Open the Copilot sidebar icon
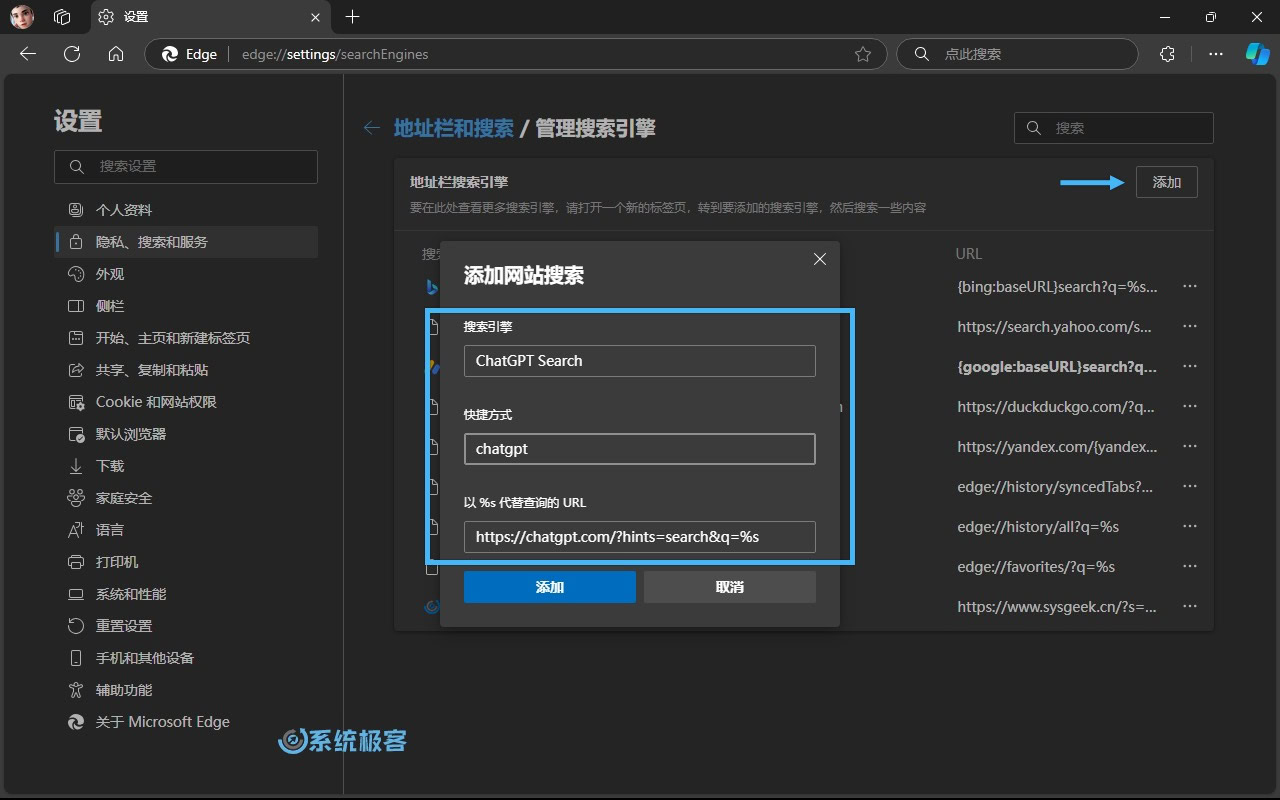Viewport: 1280px width, 800px height. point(1257,54)
